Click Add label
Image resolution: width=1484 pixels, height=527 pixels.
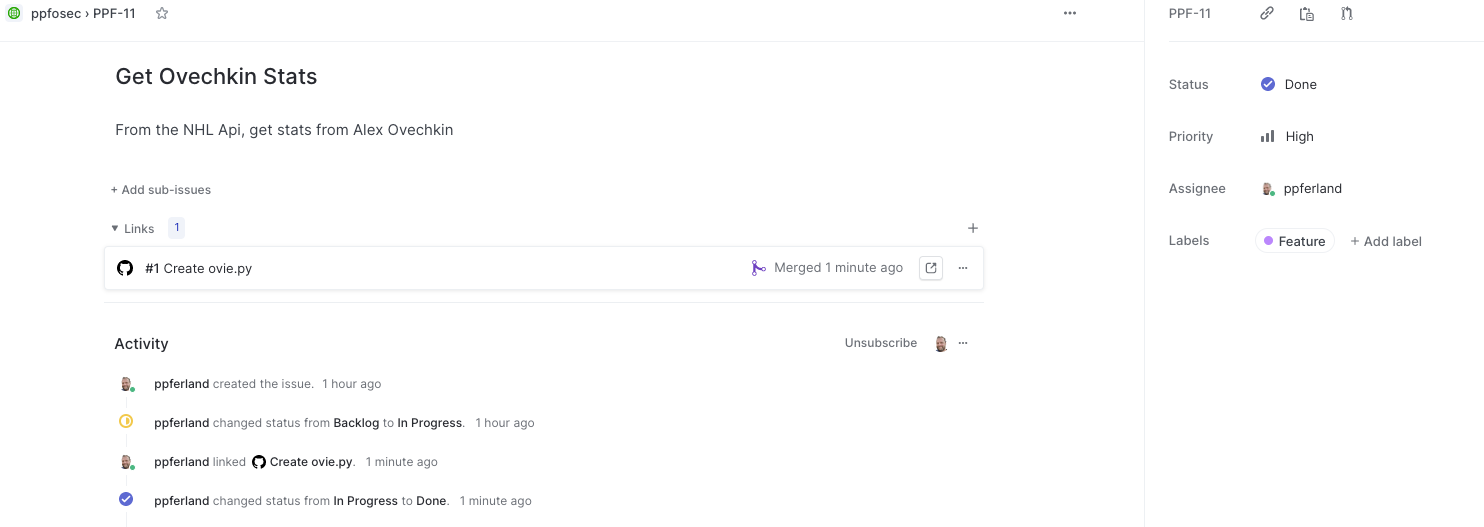(1386, 241)
